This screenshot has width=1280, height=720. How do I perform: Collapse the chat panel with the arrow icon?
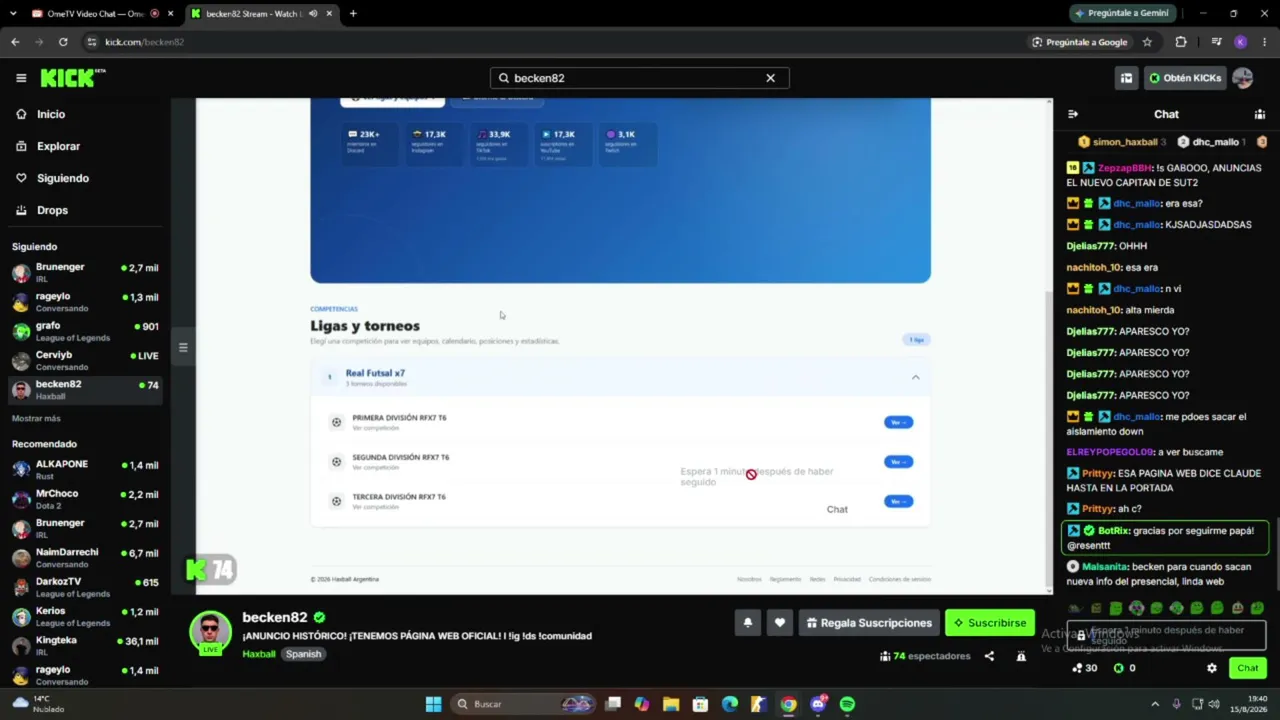point(1073,114)
